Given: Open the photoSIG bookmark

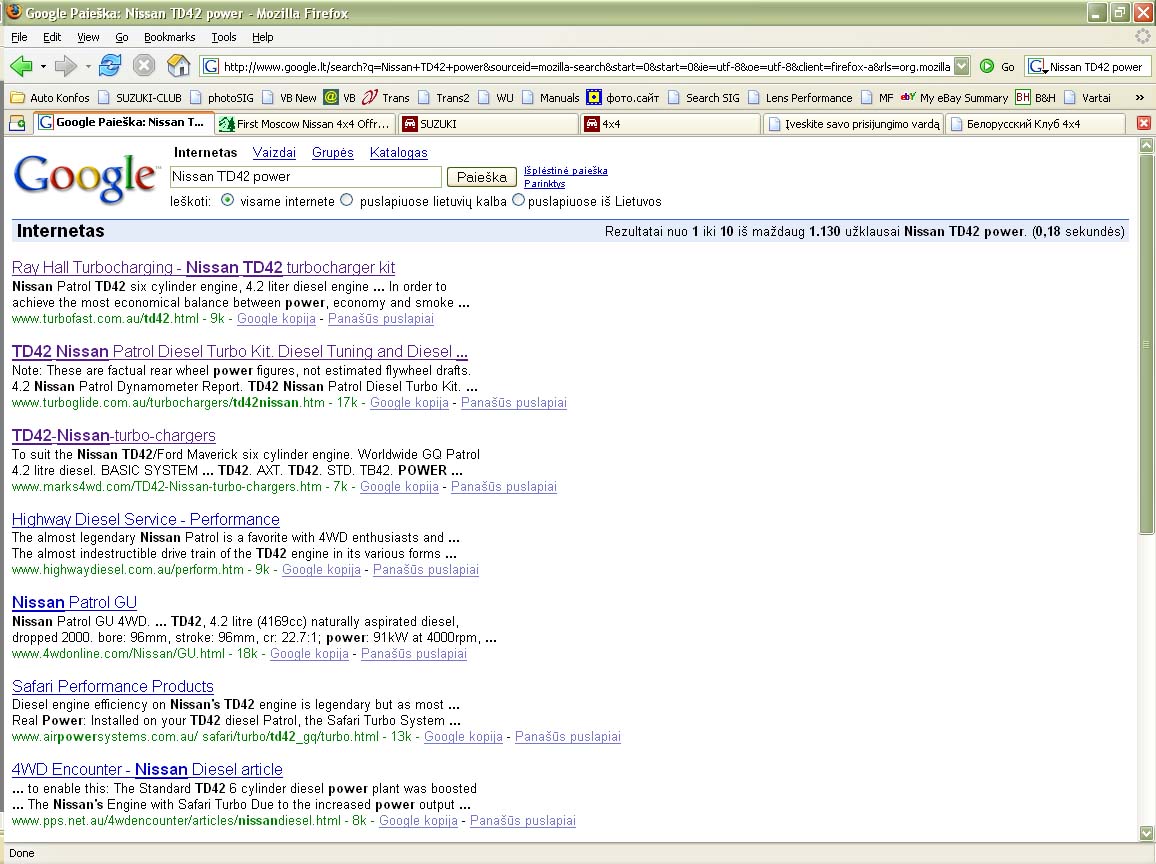Looking at the screenshot, I should [221, 97].
